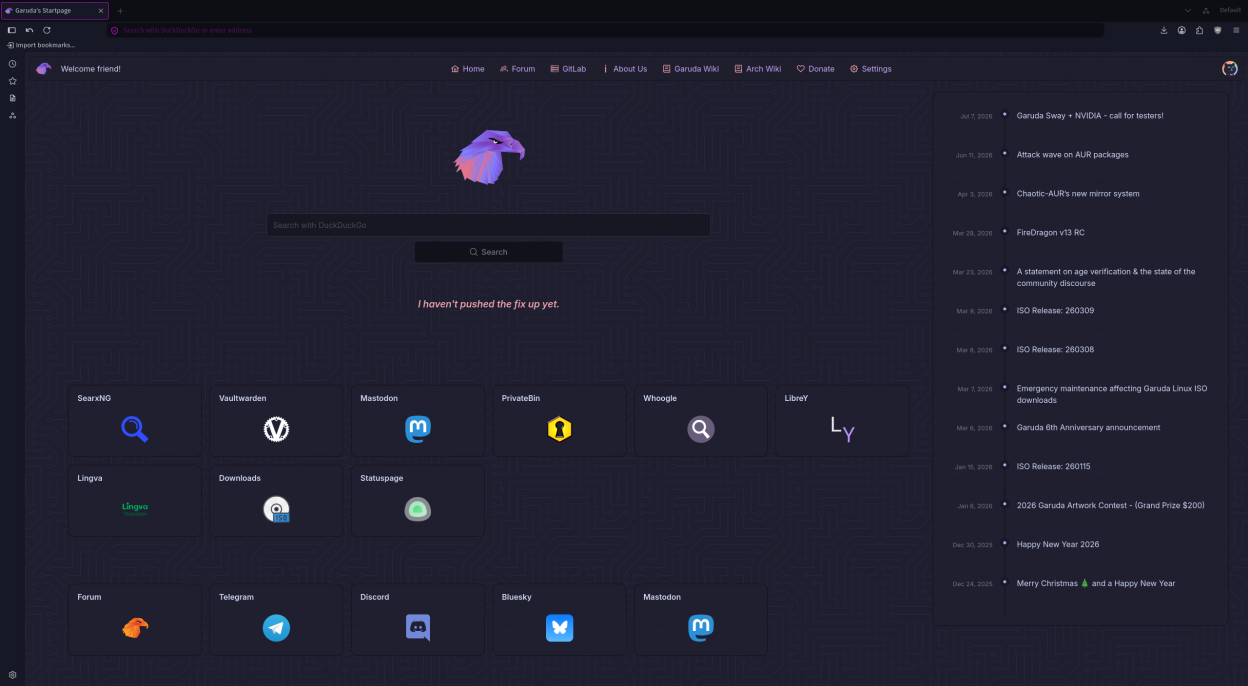This screenshot has height=686, width=1248.
Task: Open the Discord community tile
Action: (418, 620)
